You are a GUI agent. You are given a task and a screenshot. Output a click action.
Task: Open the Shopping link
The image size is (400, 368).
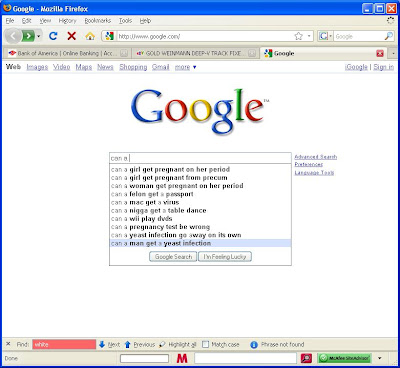point(133,67)
